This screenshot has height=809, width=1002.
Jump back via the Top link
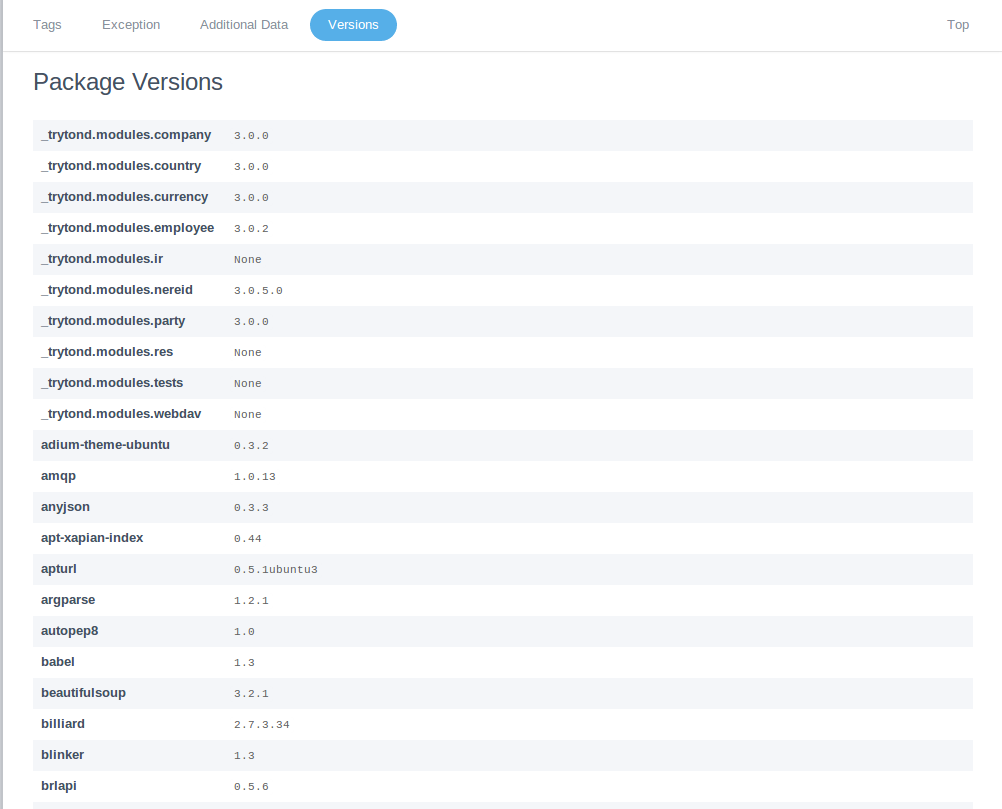point(958,25)
